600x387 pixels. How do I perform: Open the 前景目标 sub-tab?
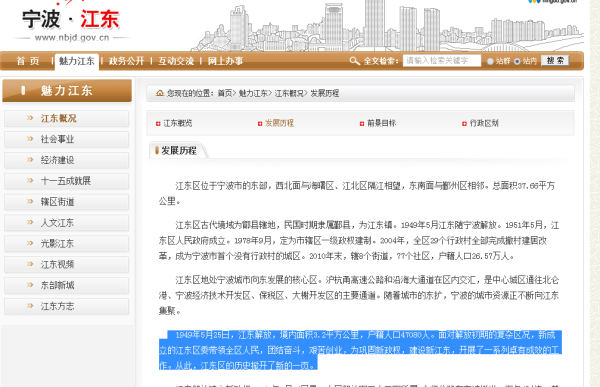382,123
